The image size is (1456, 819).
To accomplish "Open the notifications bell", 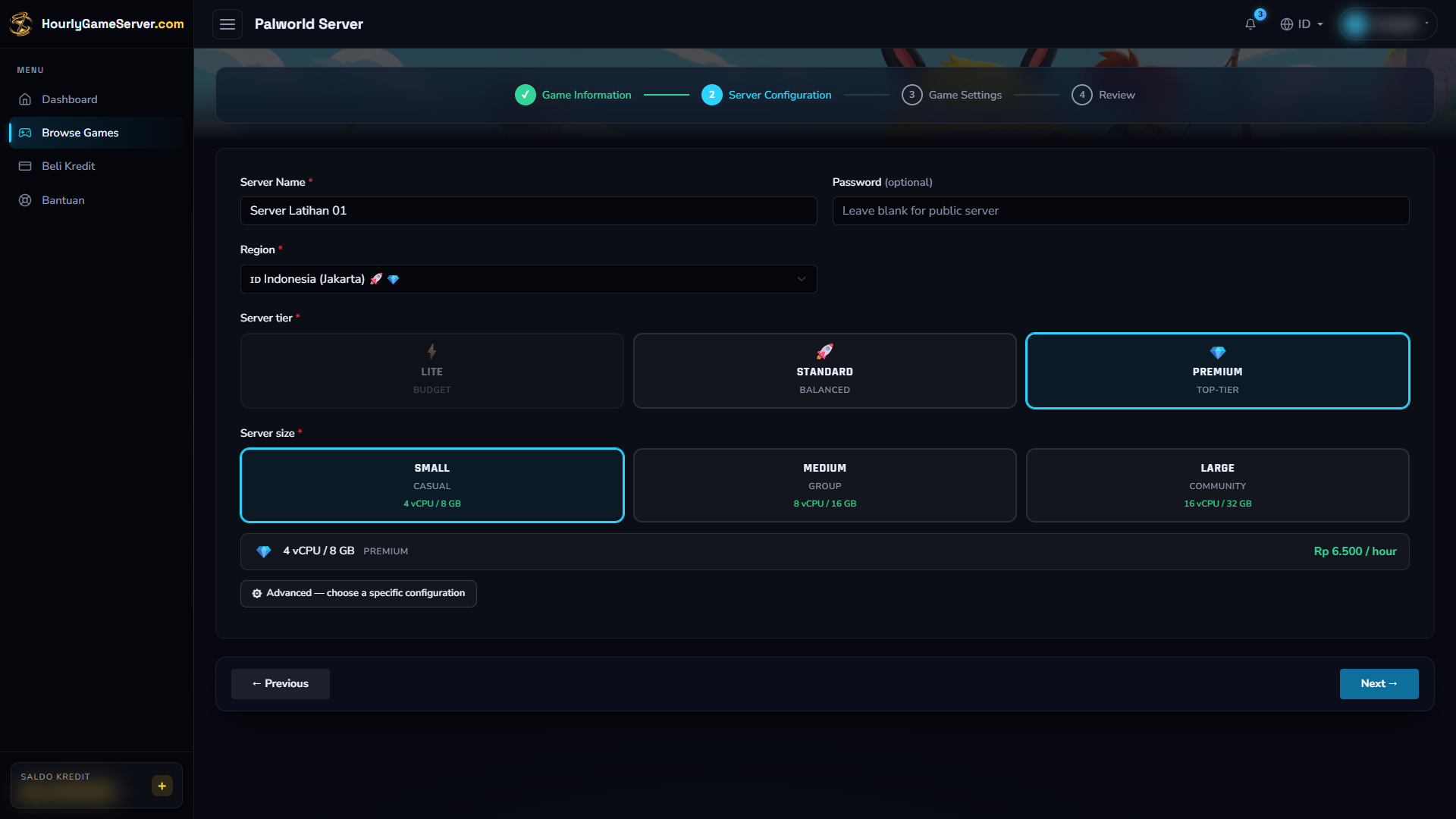I will pyautogui.click(x=1250, y=24).
